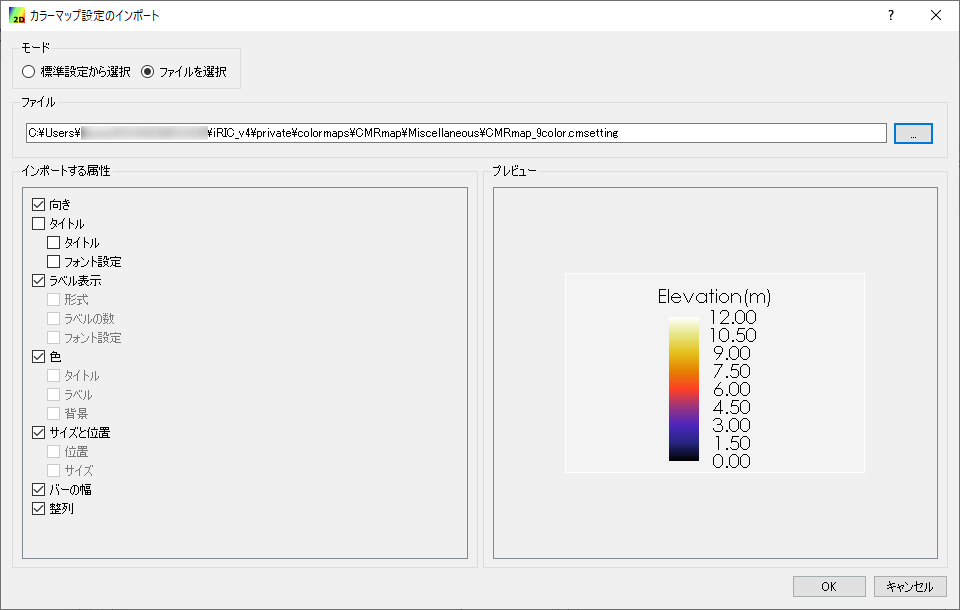Click the 形式 disabled checkbox
The height and width of the screenshot is (610, 960).
coord(54,299)
